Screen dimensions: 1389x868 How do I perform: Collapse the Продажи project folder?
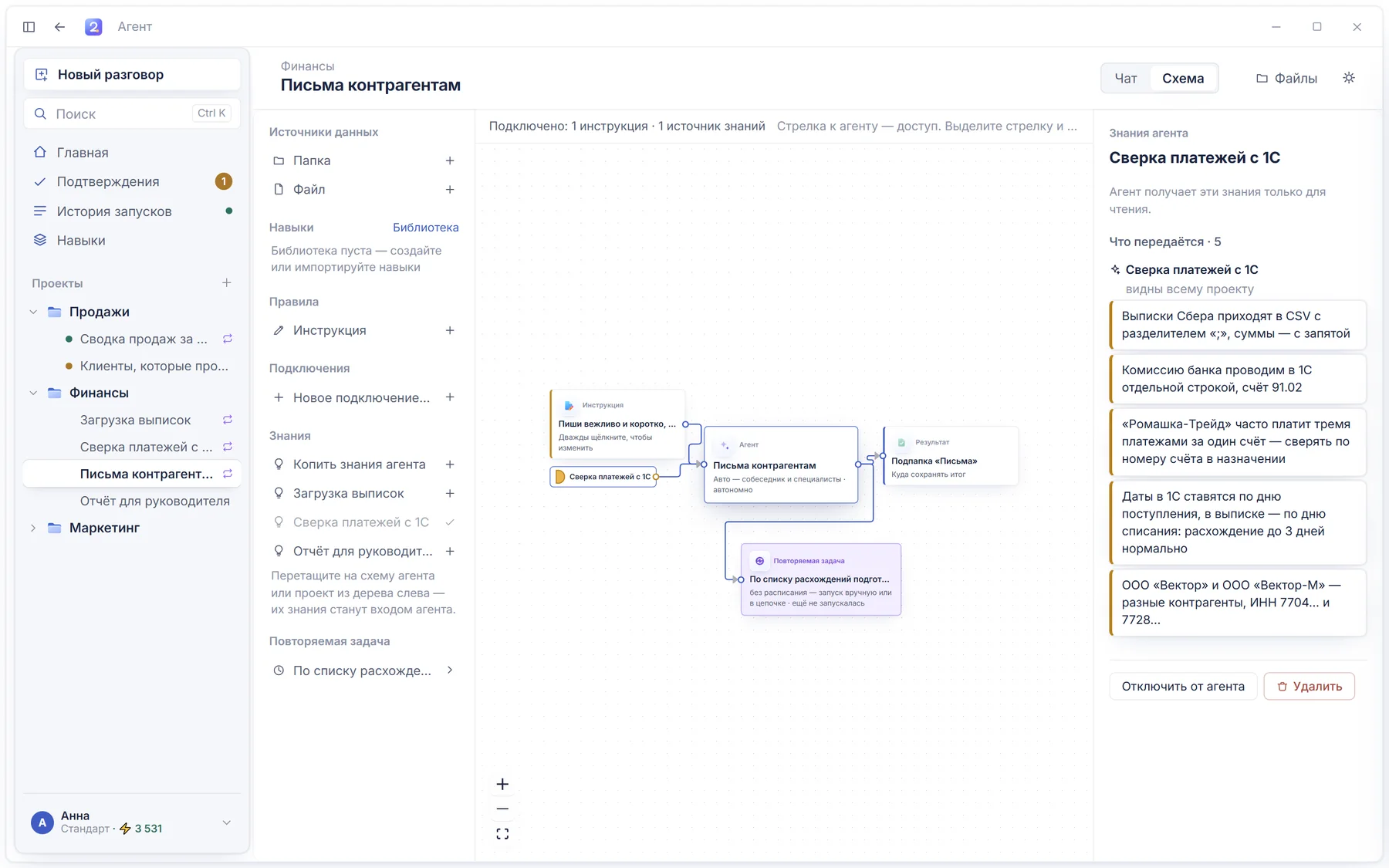pyautogui.click(x=33, y=312)
